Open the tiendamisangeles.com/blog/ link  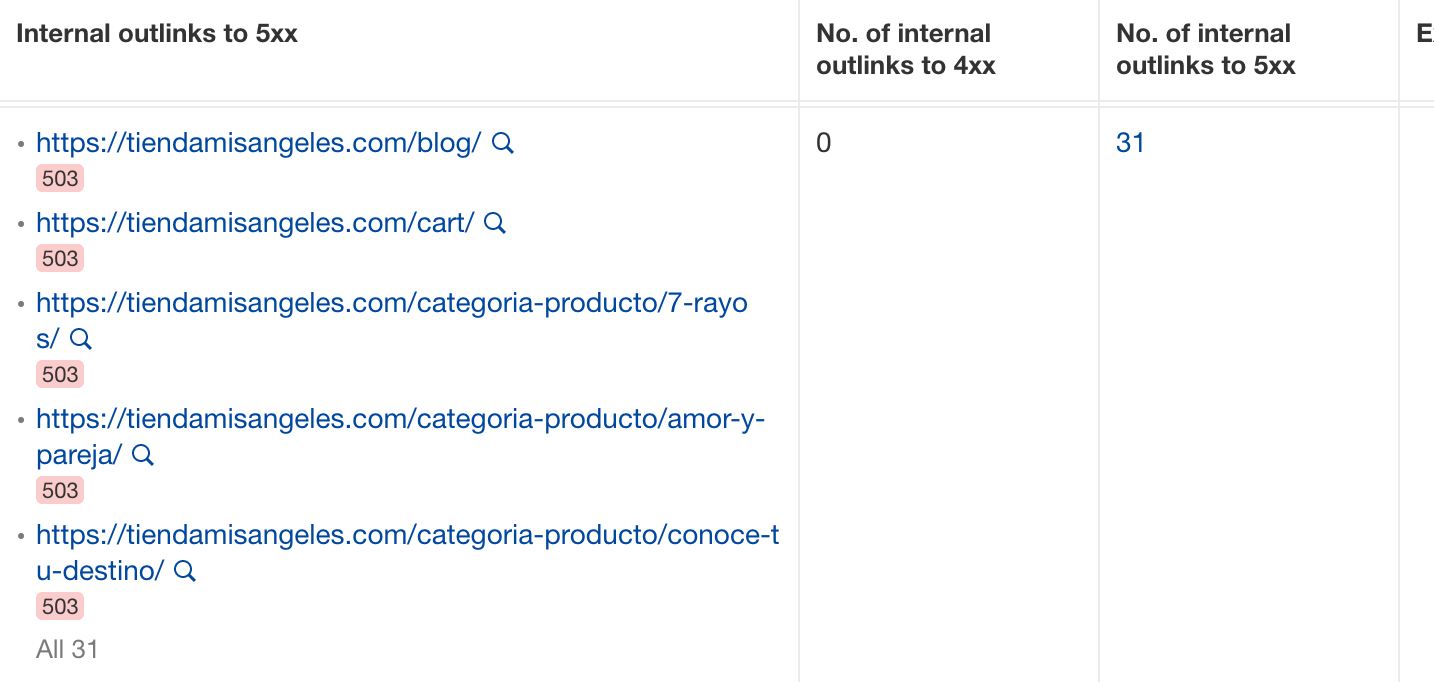click(259, 143)
